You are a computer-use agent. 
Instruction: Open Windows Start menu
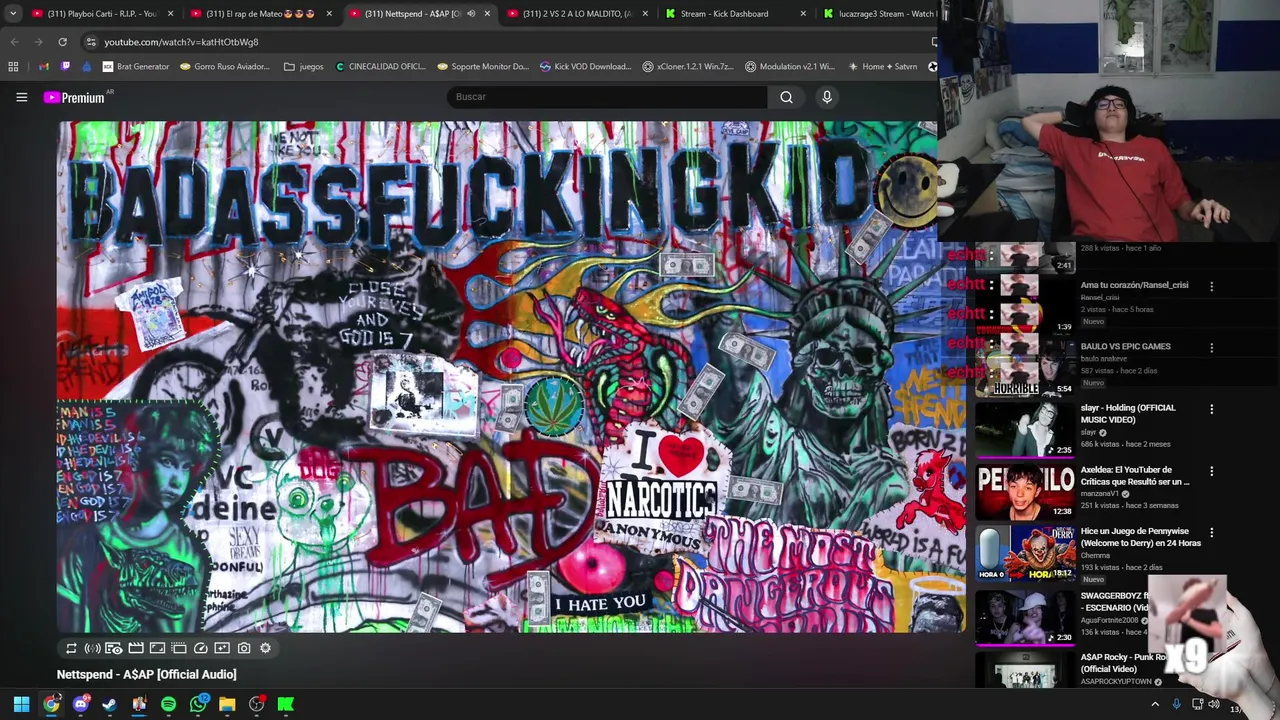(x=21, y=704)
